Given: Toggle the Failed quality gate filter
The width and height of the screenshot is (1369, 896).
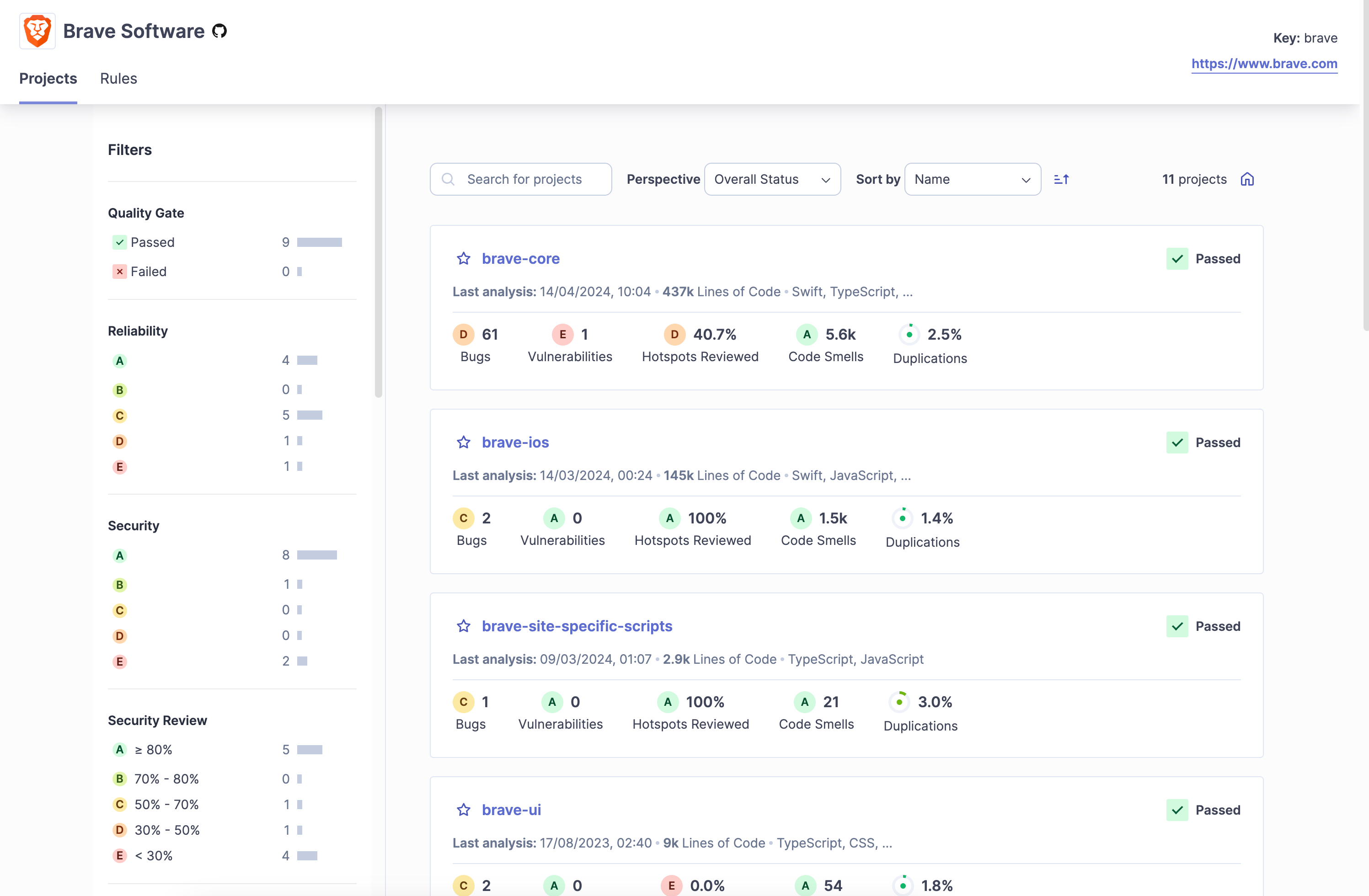Looking at the screenshot, I should coord(149,271).
